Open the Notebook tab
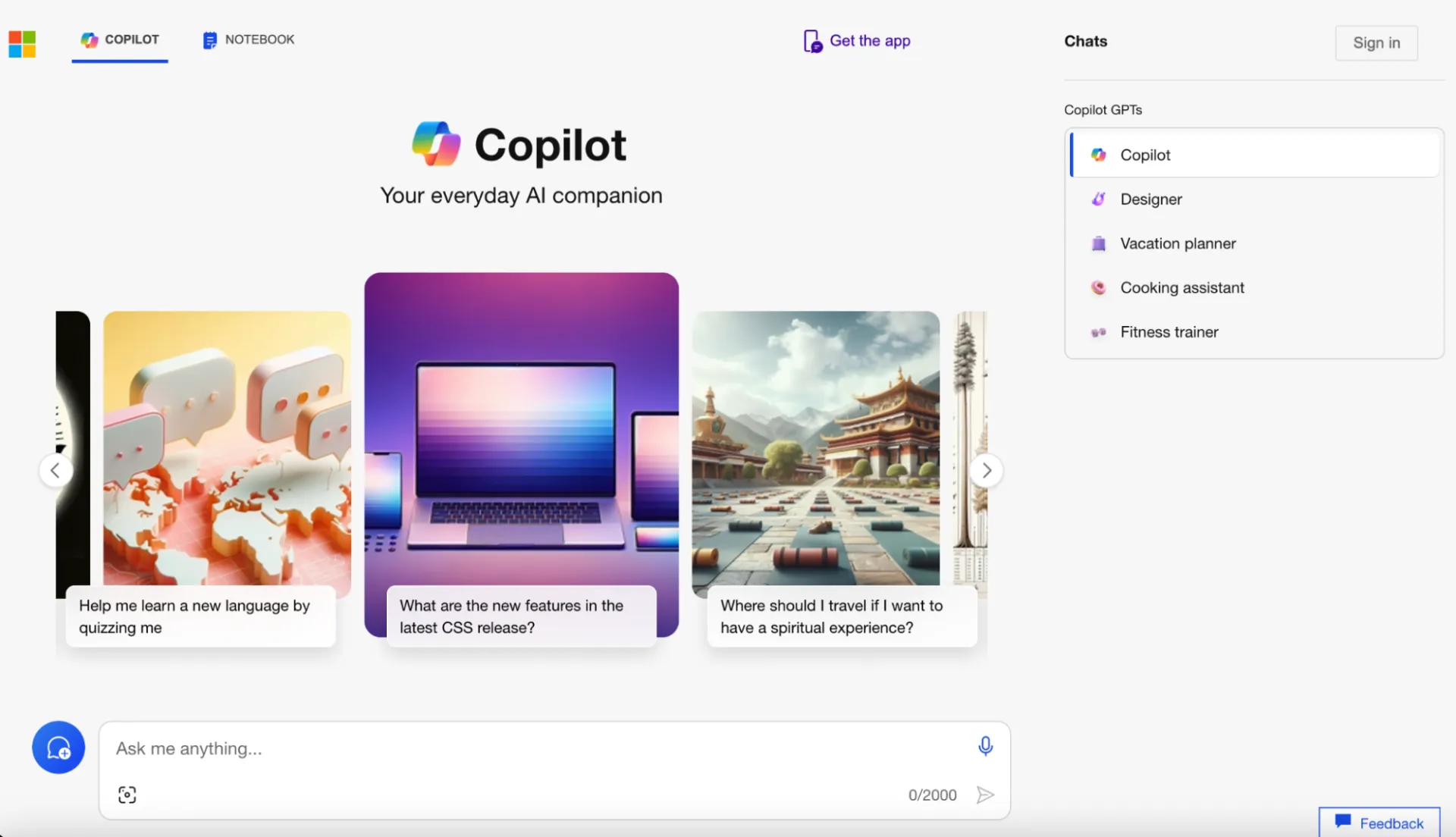 point(248,39)
